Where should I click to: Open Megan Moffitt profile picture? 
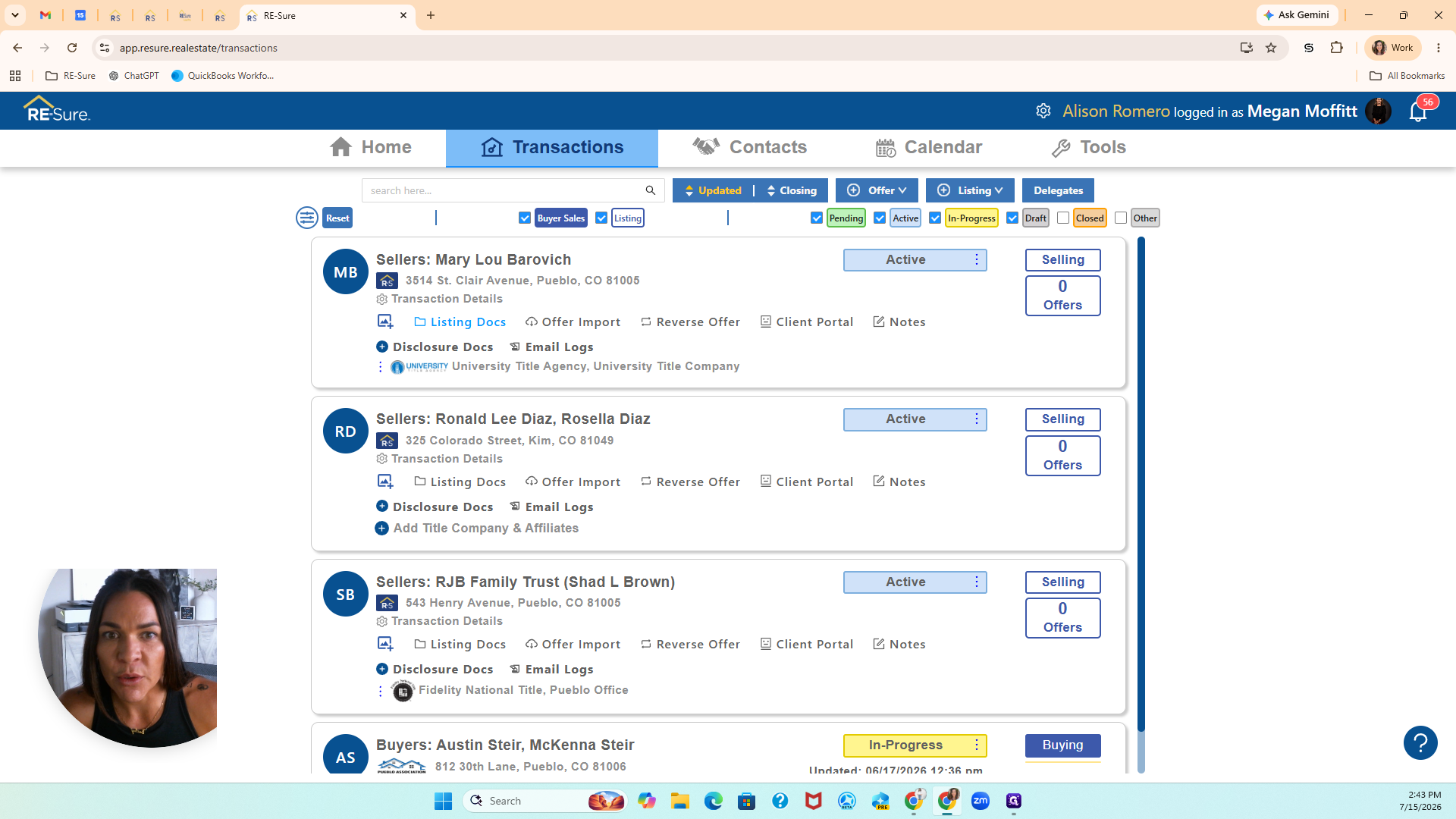click(x=1378, y=111)
